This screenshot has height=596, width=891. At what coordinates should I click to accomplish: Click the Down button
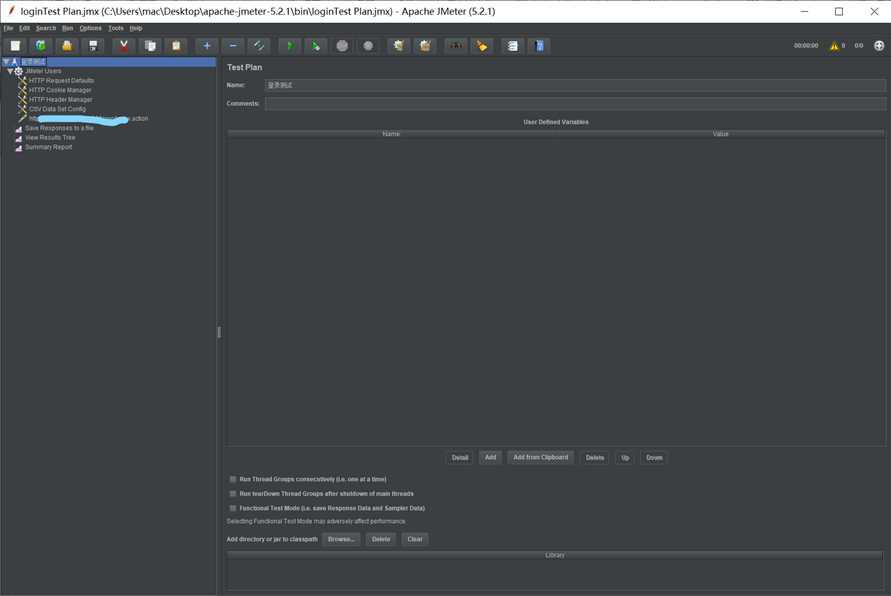click(654, 458)
